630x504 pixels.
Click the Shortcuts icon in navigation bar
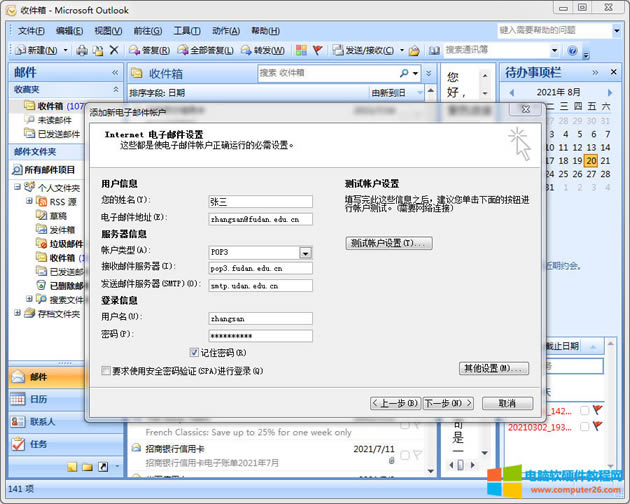click(103, 467)
